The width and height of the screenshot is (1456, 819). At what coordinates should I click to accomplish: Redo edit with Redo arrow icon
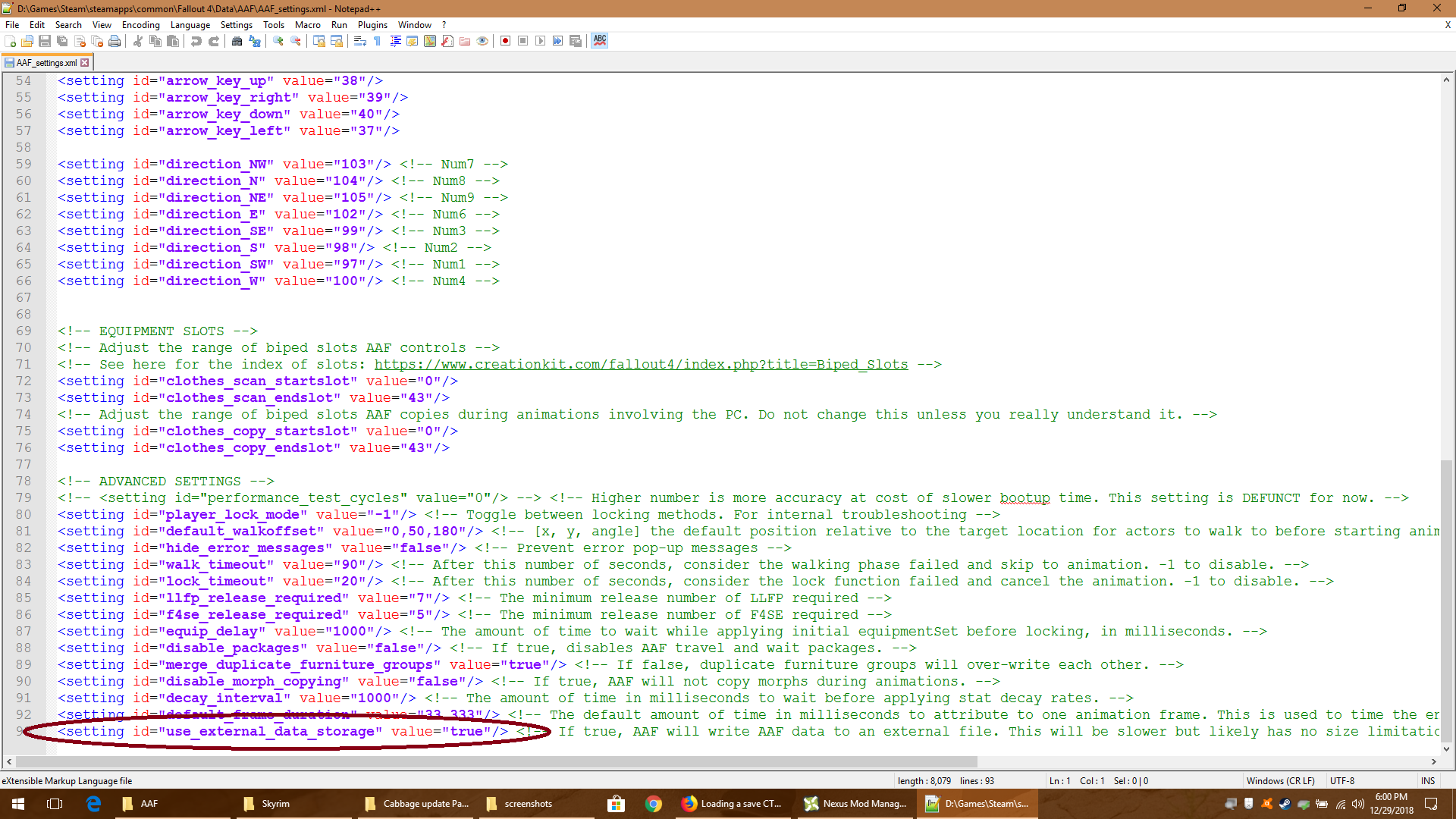(x=214, y=41)
